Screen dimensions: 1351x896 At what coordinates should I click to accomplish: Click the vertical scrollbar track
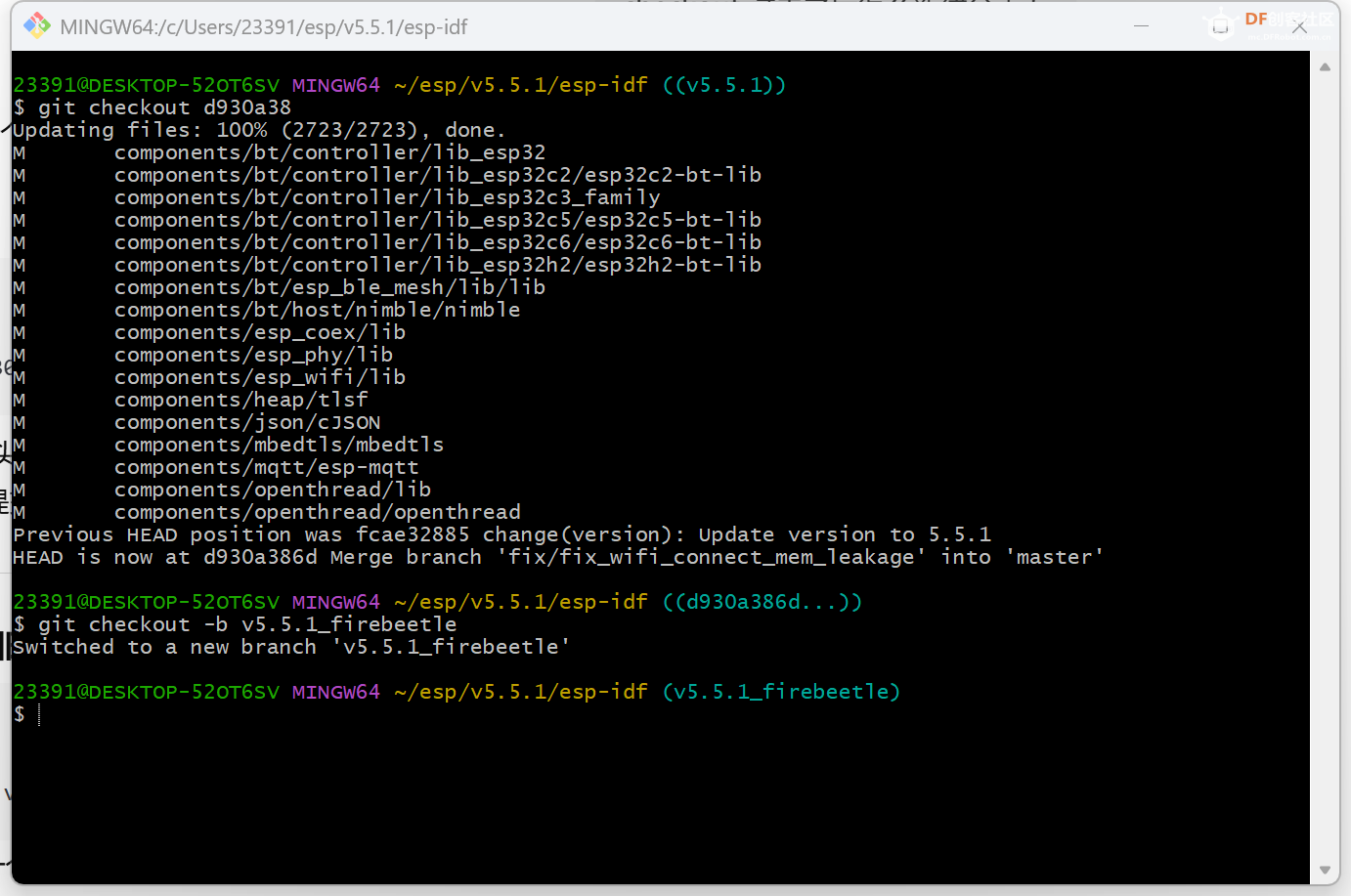1325,469
